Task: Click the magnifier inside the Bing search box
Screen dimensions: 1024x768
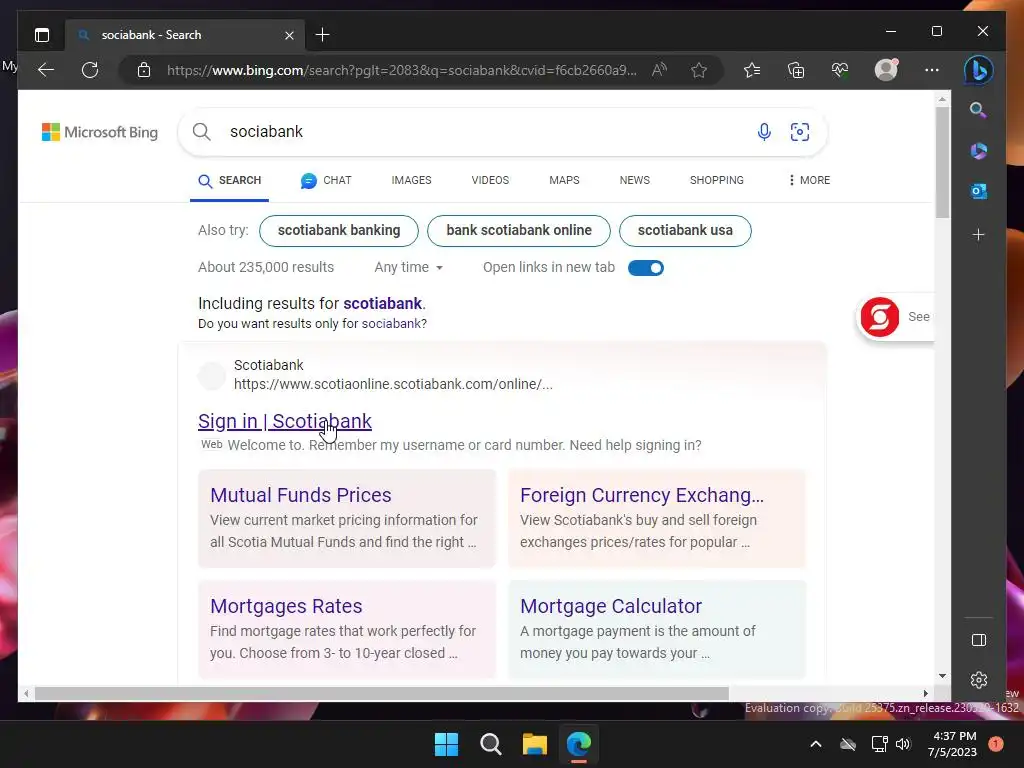Action: click(x=202, y=132)
